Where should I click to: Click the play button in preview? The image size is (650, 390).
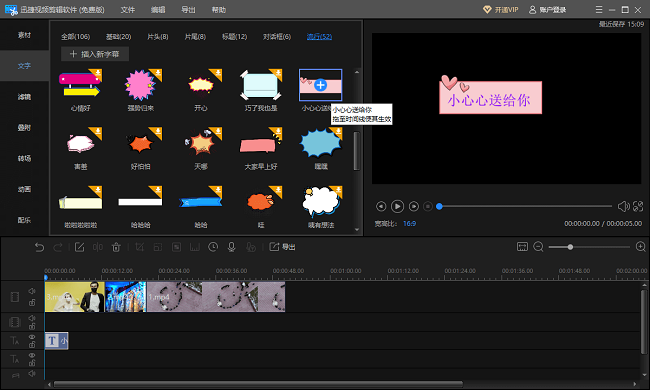click(x=397, y=206)
